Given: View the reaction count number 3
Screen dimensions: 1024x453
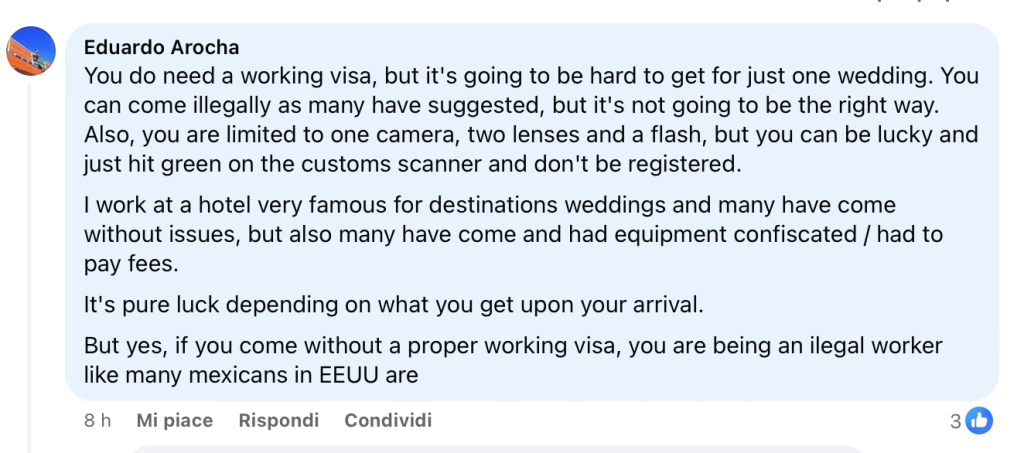Looking at the screenshot, I should pos(956,421).
